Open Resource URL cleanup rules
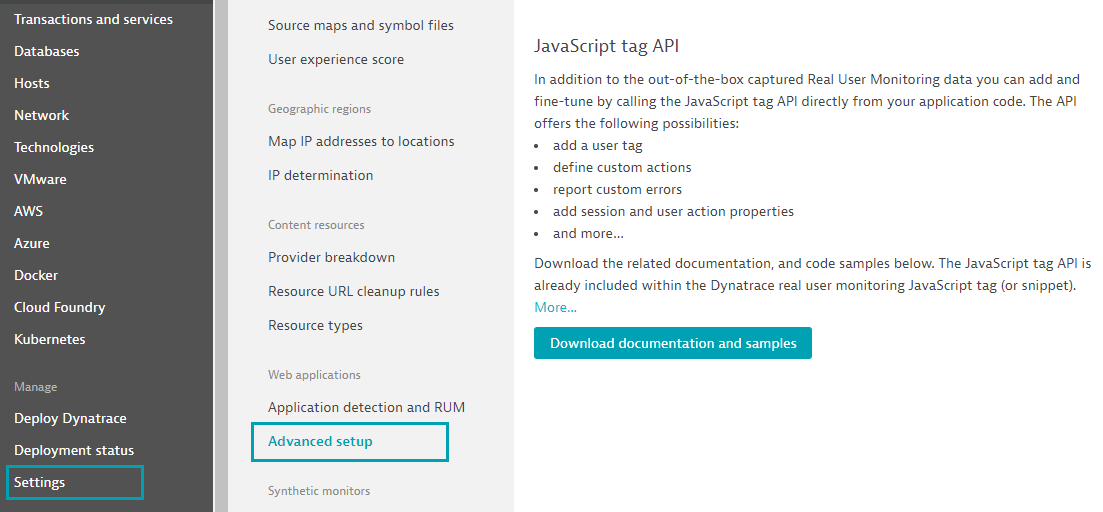The width and height of the screenshot is (1103, 512). (x=354, y=291)
